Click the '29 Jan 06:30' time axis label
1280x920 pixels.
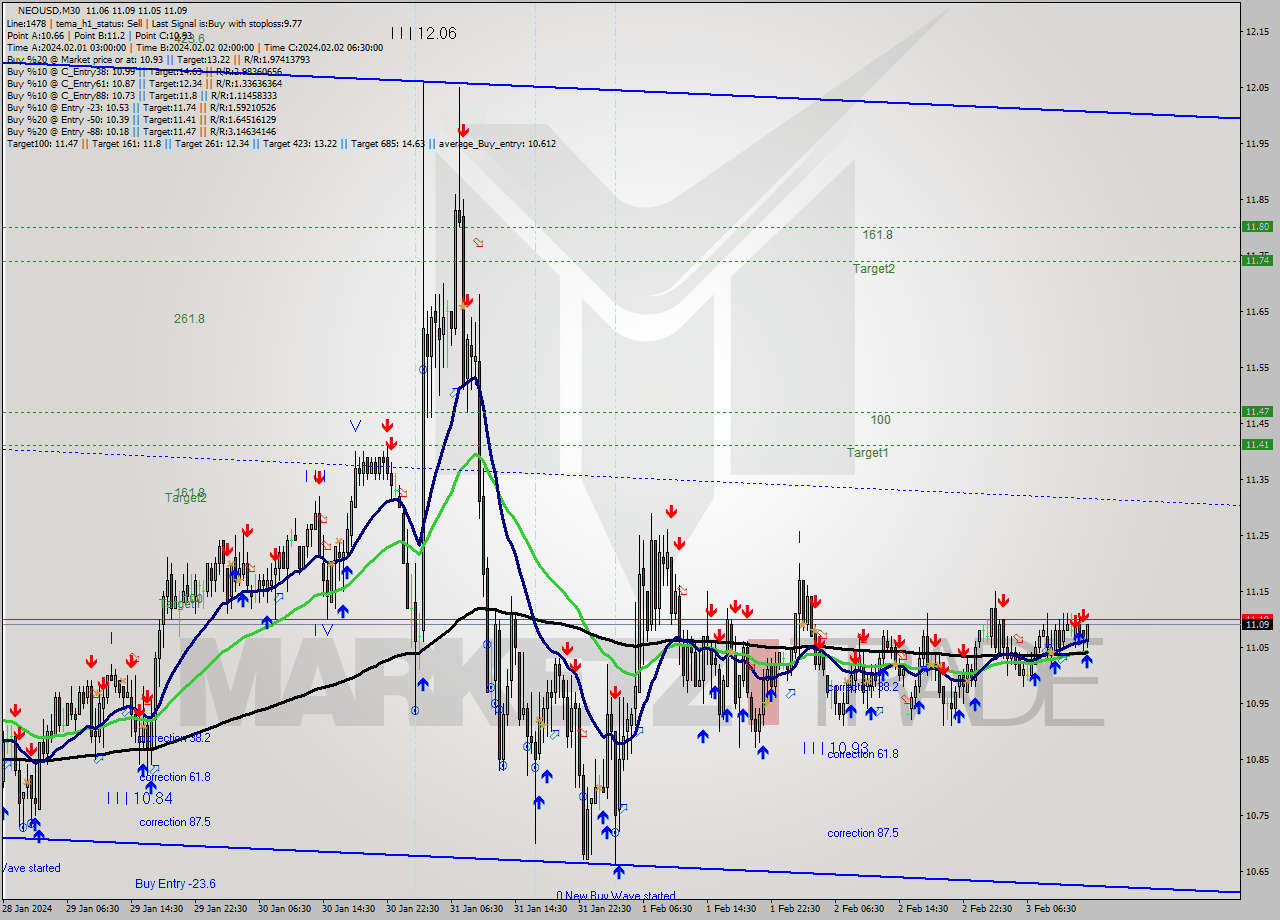[x=91, y=909]
